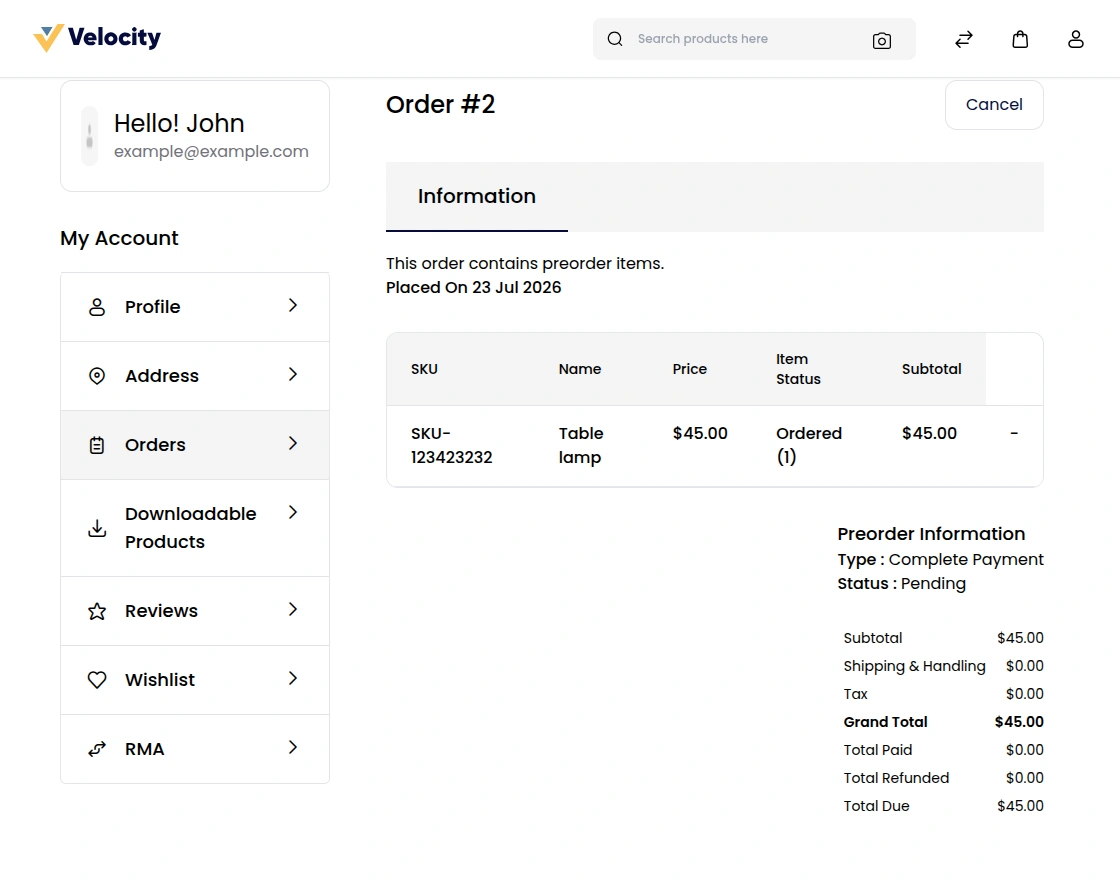Click the search magnifier icon

(x=615, y=39)
